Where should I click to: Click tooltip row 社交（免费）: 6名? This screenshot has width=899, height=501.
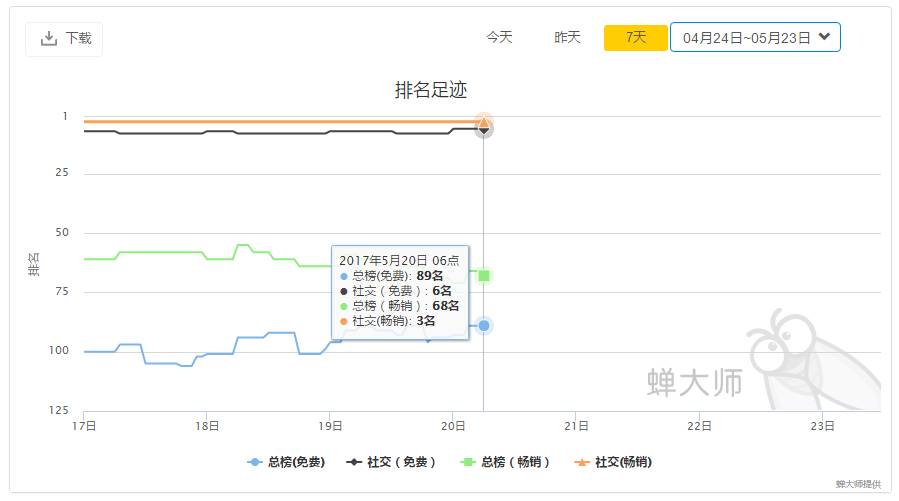396,291
